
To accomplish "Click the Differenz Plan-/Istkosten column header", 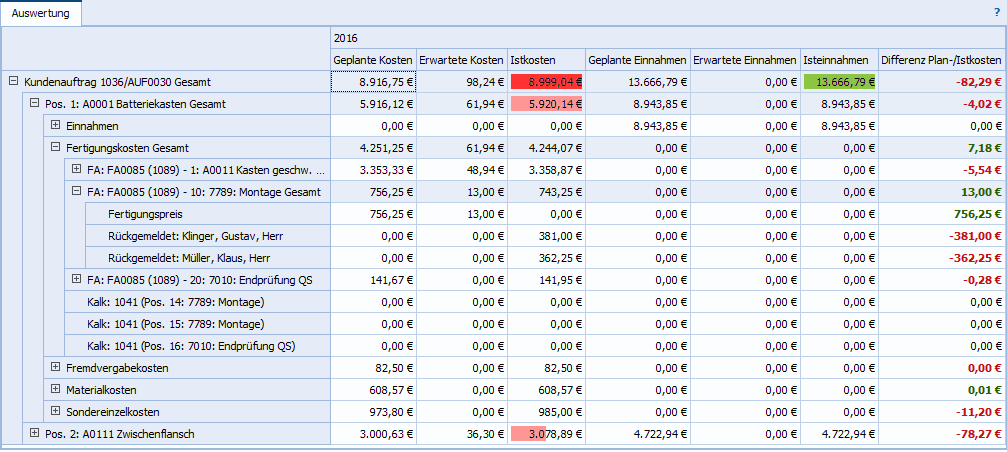I will (941, 60).
